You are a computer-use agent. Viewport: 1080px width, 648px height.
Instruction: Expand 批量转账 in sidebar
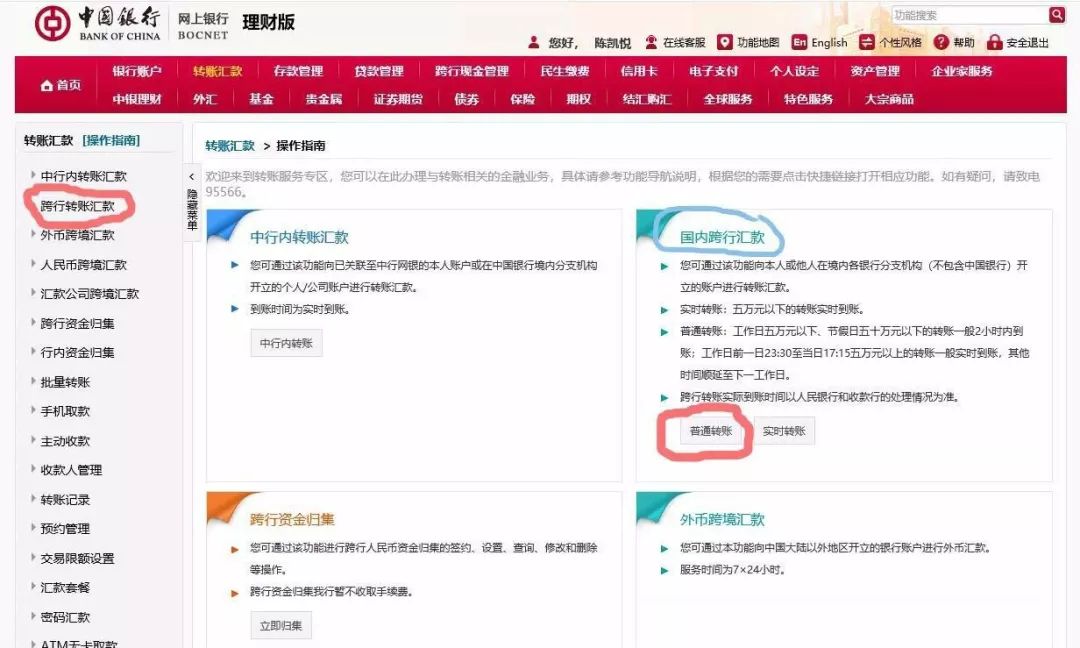pyautogui.click(x=65, y=382)
